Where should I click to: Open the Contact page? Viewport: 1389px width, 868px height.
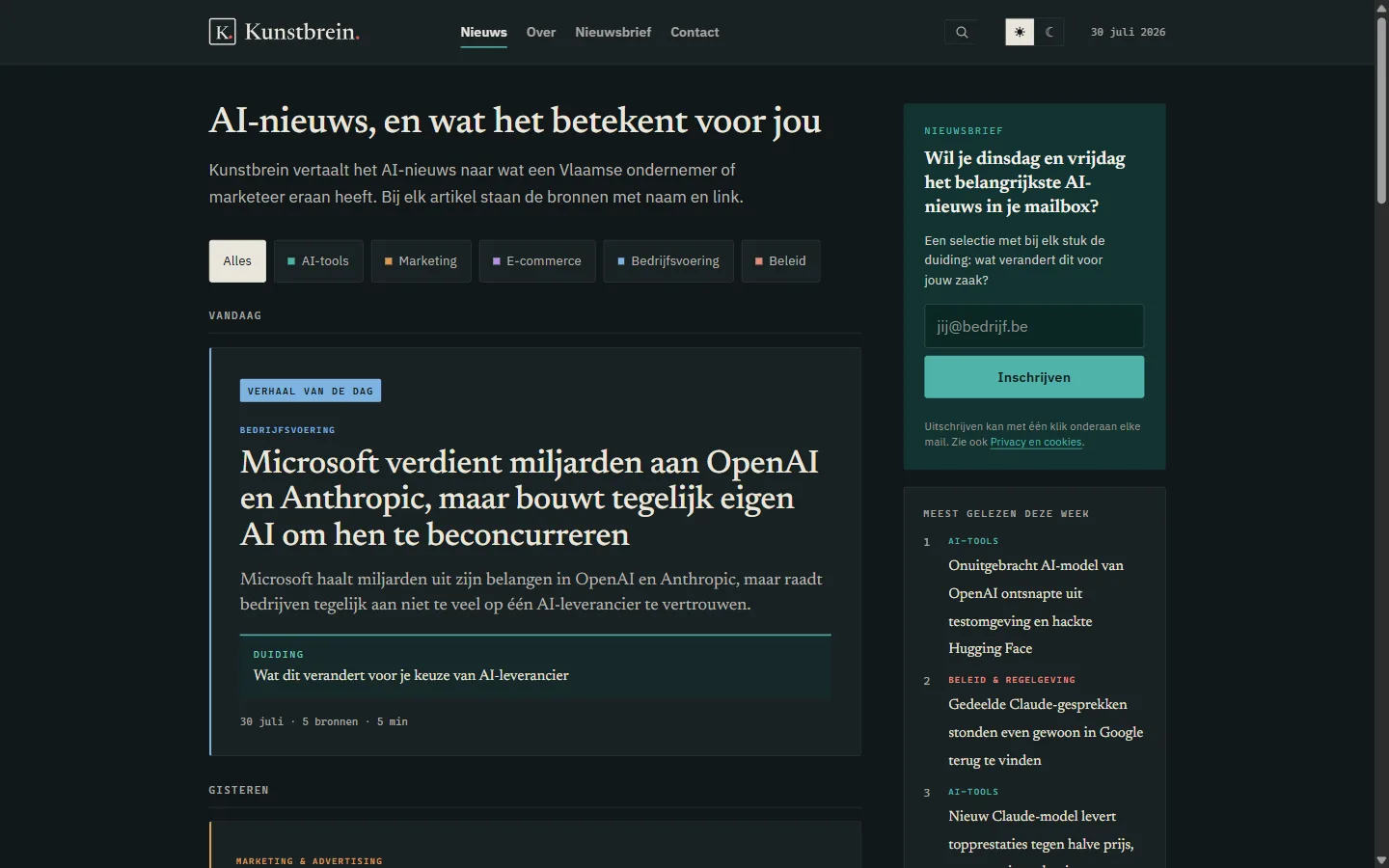tap(694, 32)
